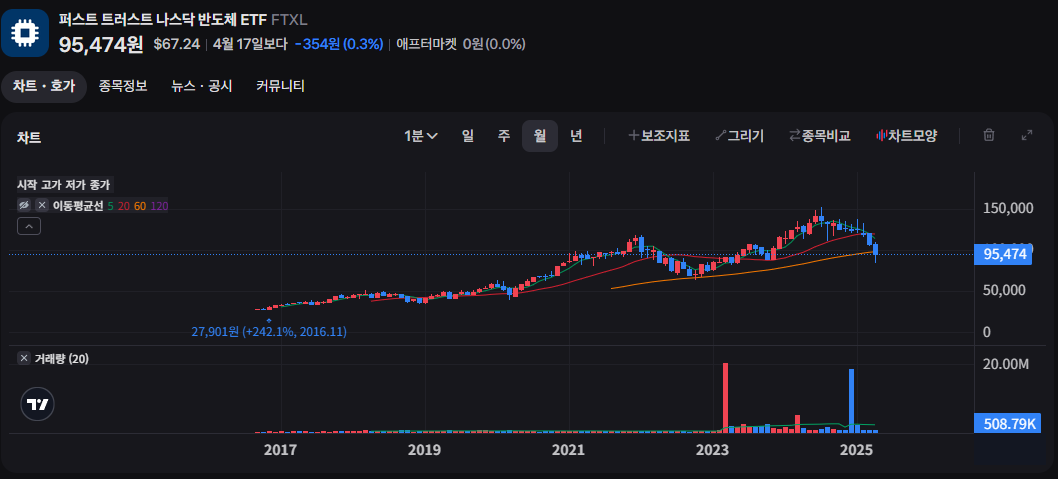Switch to the 커뮤니티 tab
1058x479 pixels.
point(280,86)
